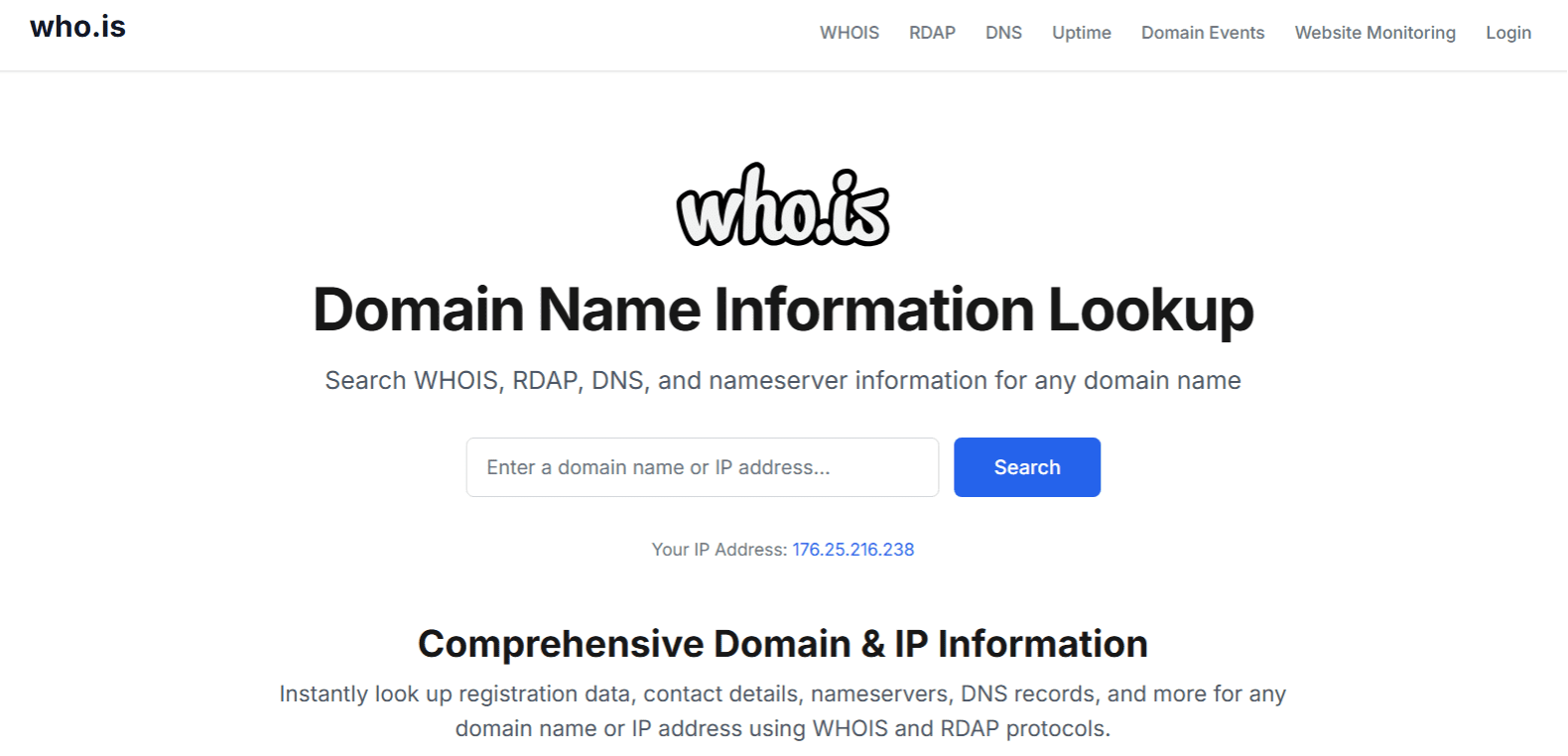Image resolution: width=1568 pixels, height=756 pixels.
Task: Click the 'Your IP Address:' label
Action: point(719,550)
